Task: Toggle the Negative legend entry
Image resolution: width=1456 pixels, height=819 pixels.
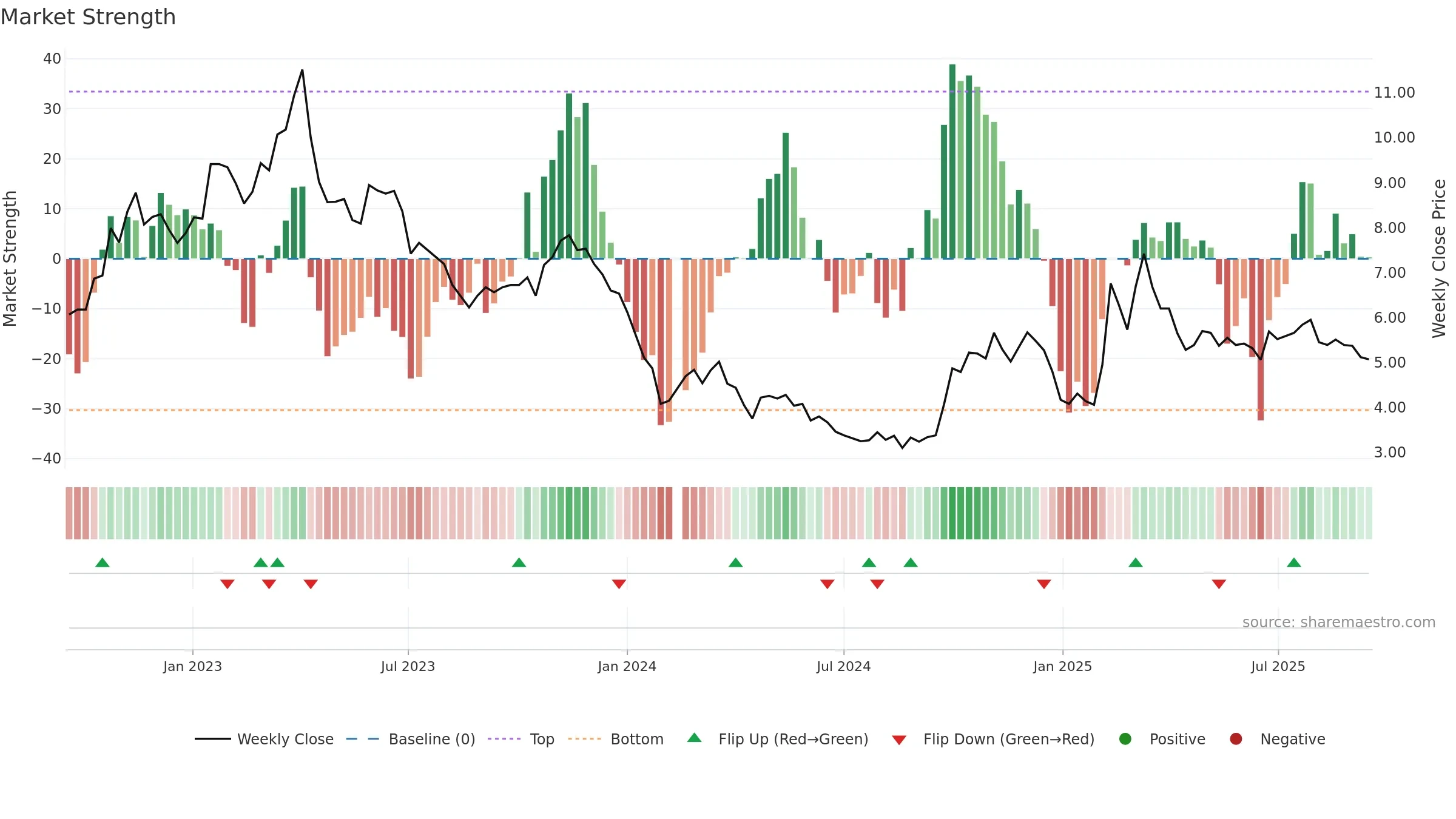Action: coord(1277,739)
